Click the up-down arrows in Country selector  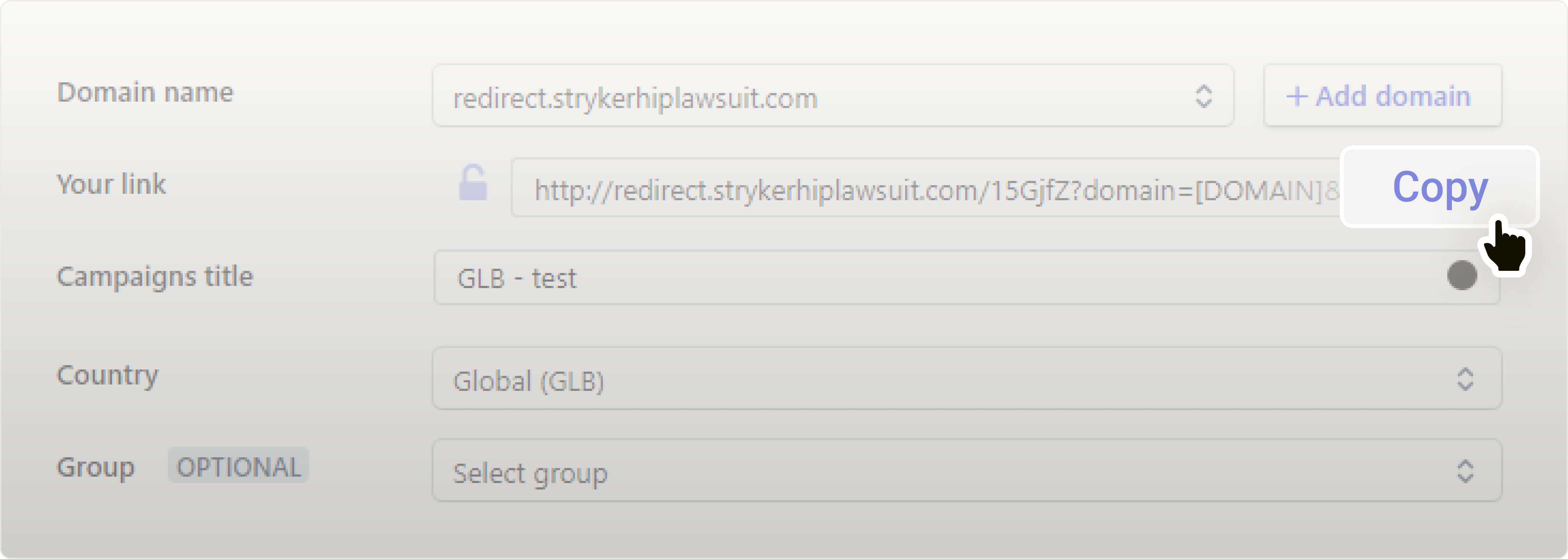click(x=1465, y=379)
